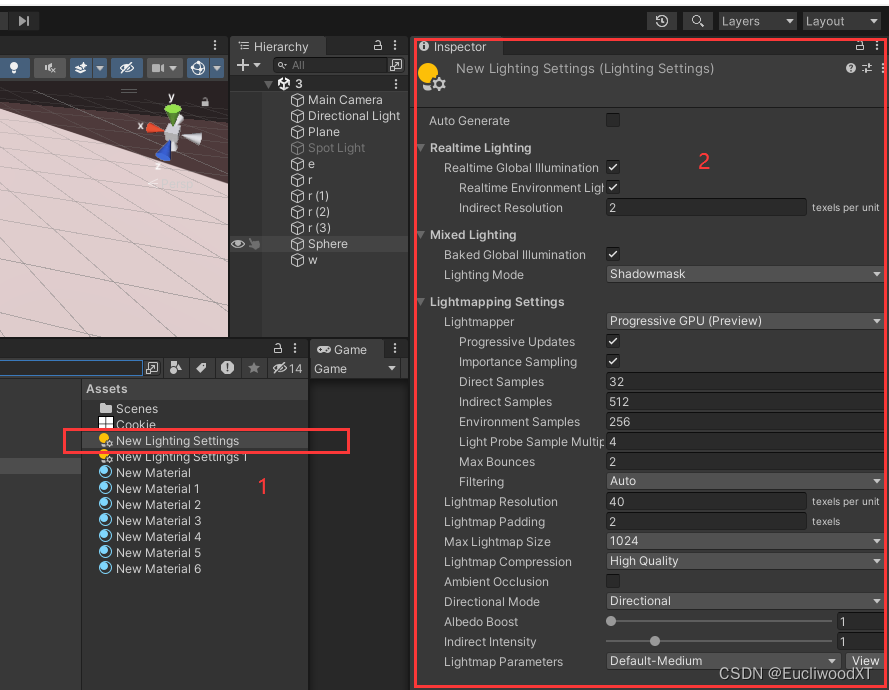
Task: Lock the Hierarchy panel
Action: (x=378, y=45)
